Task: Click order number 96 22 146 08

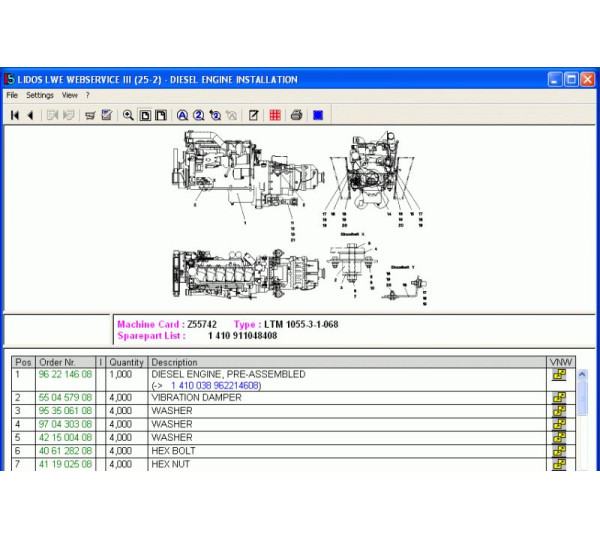Action: coord(65,374)
